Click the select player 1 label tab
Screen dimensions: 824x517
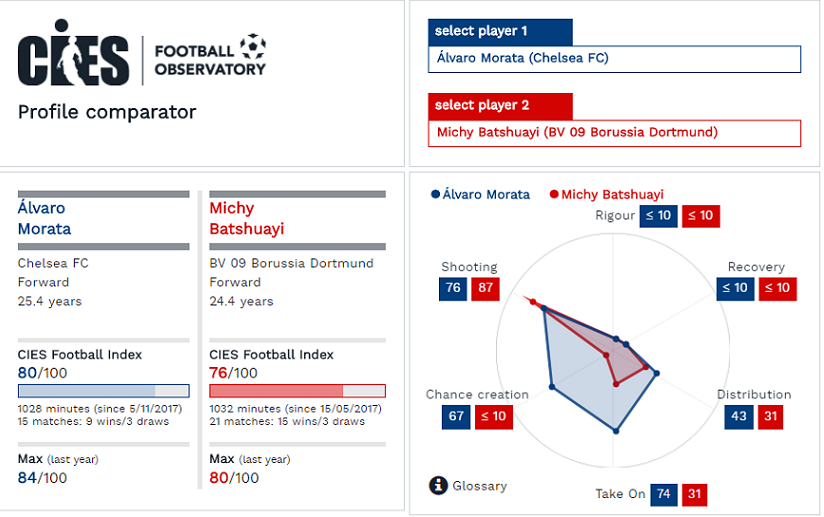tap(500, 32)
